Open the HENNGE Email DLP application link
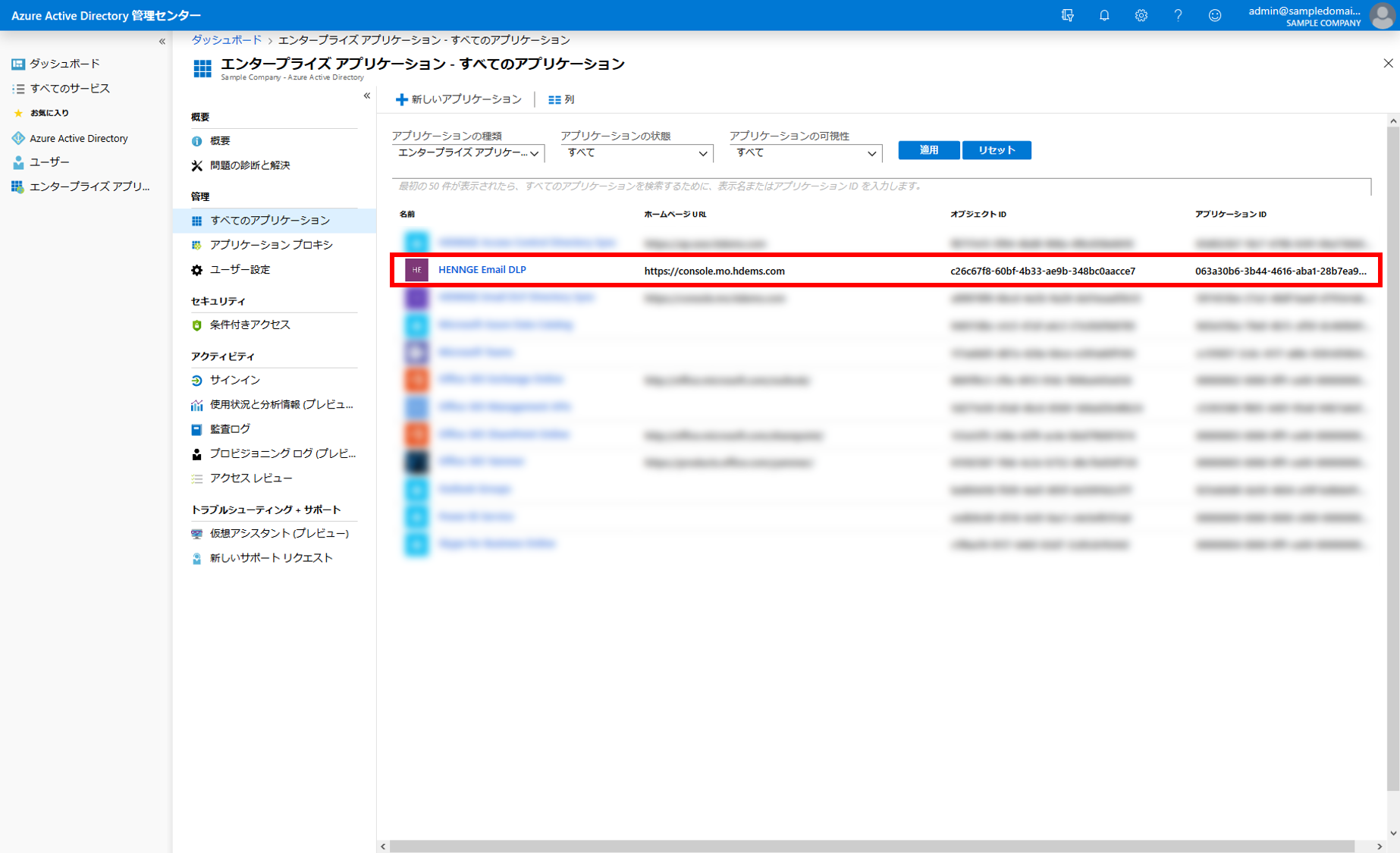This screenshot has height=853, width=1400. coord(482,270)
